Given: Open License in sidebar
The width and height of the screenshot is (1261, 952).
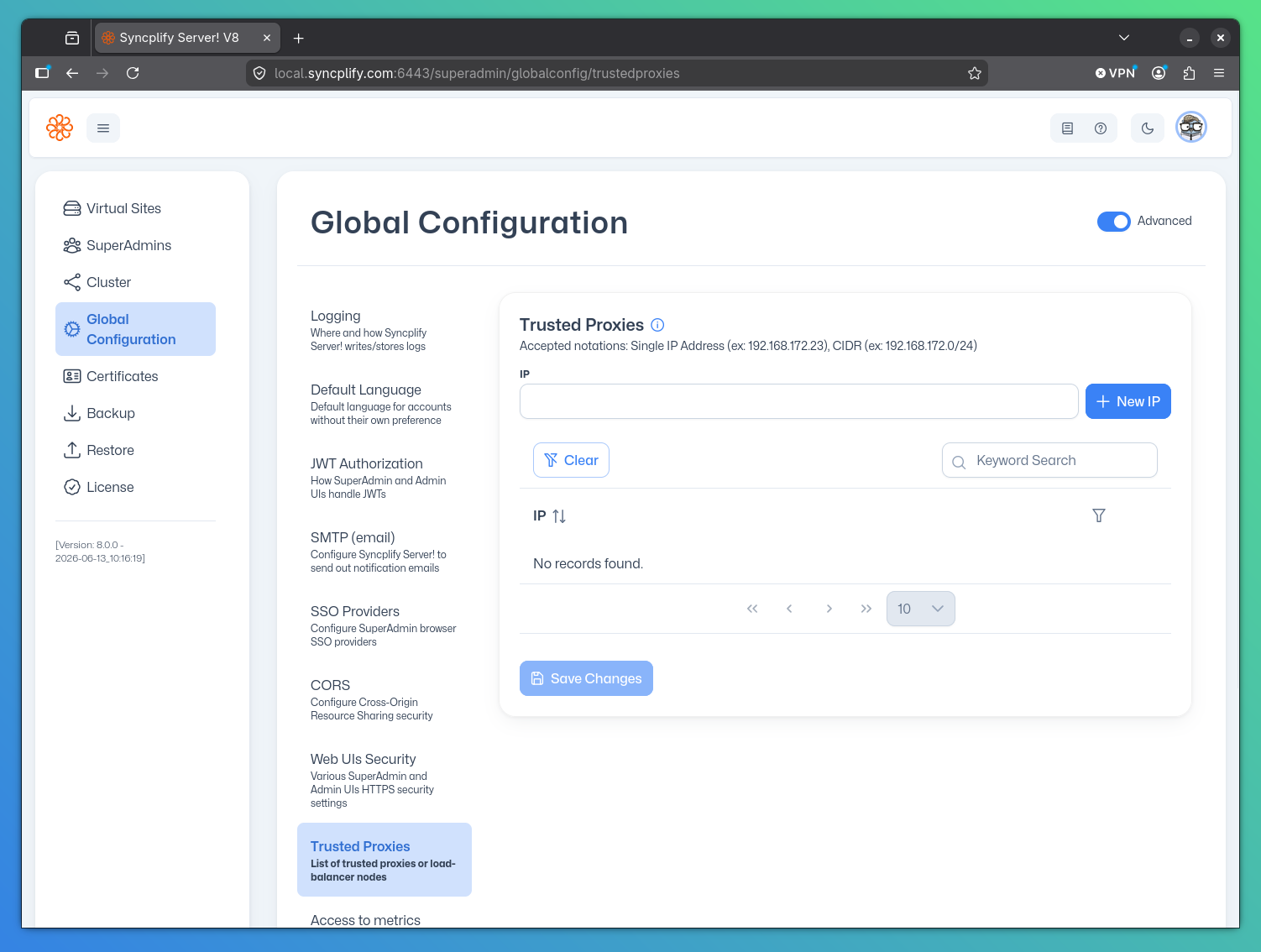Looking at the screenshot, I should pos(135,487).
